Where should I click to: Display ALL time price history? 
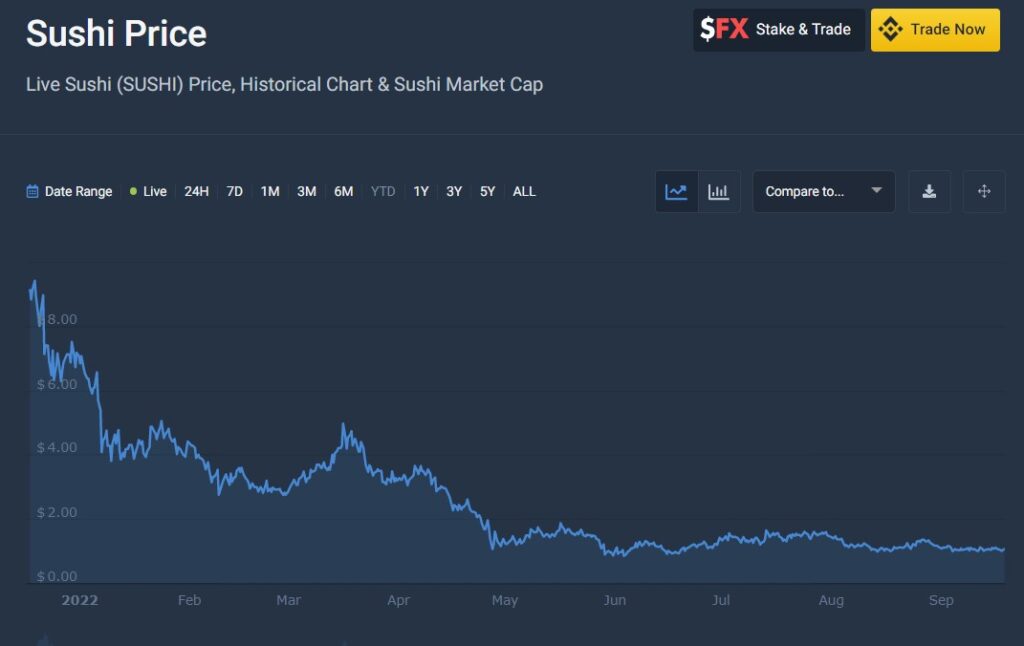pyautogui.click(x=524, y=192)
